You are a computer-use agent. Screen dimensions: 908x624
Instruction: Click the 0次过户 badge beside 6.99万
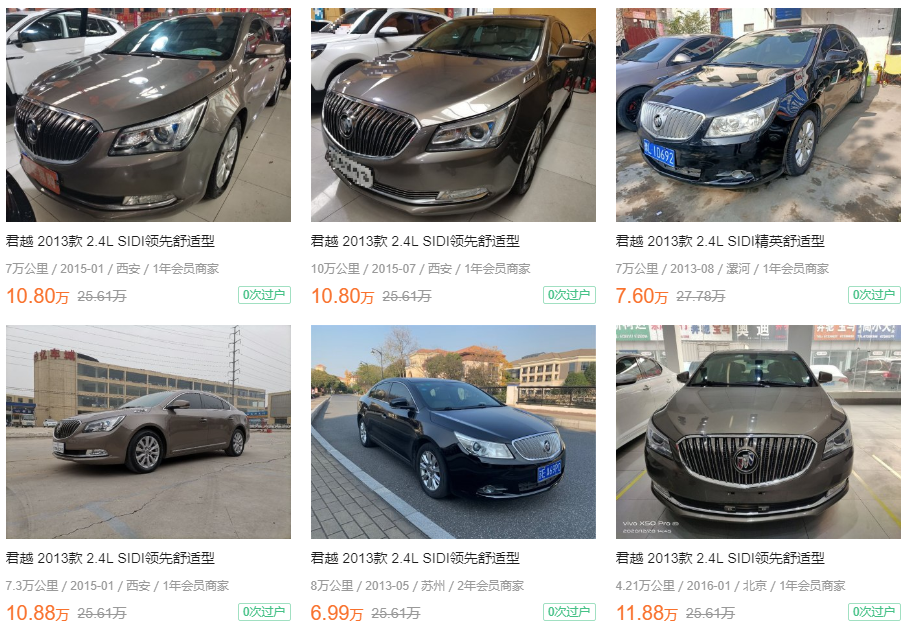(569, 612)
